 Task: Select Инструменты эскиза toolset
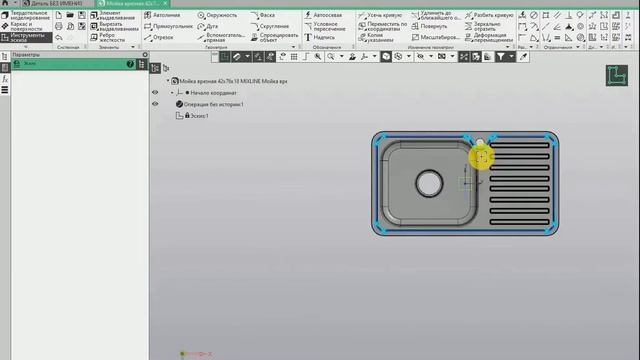26,37
